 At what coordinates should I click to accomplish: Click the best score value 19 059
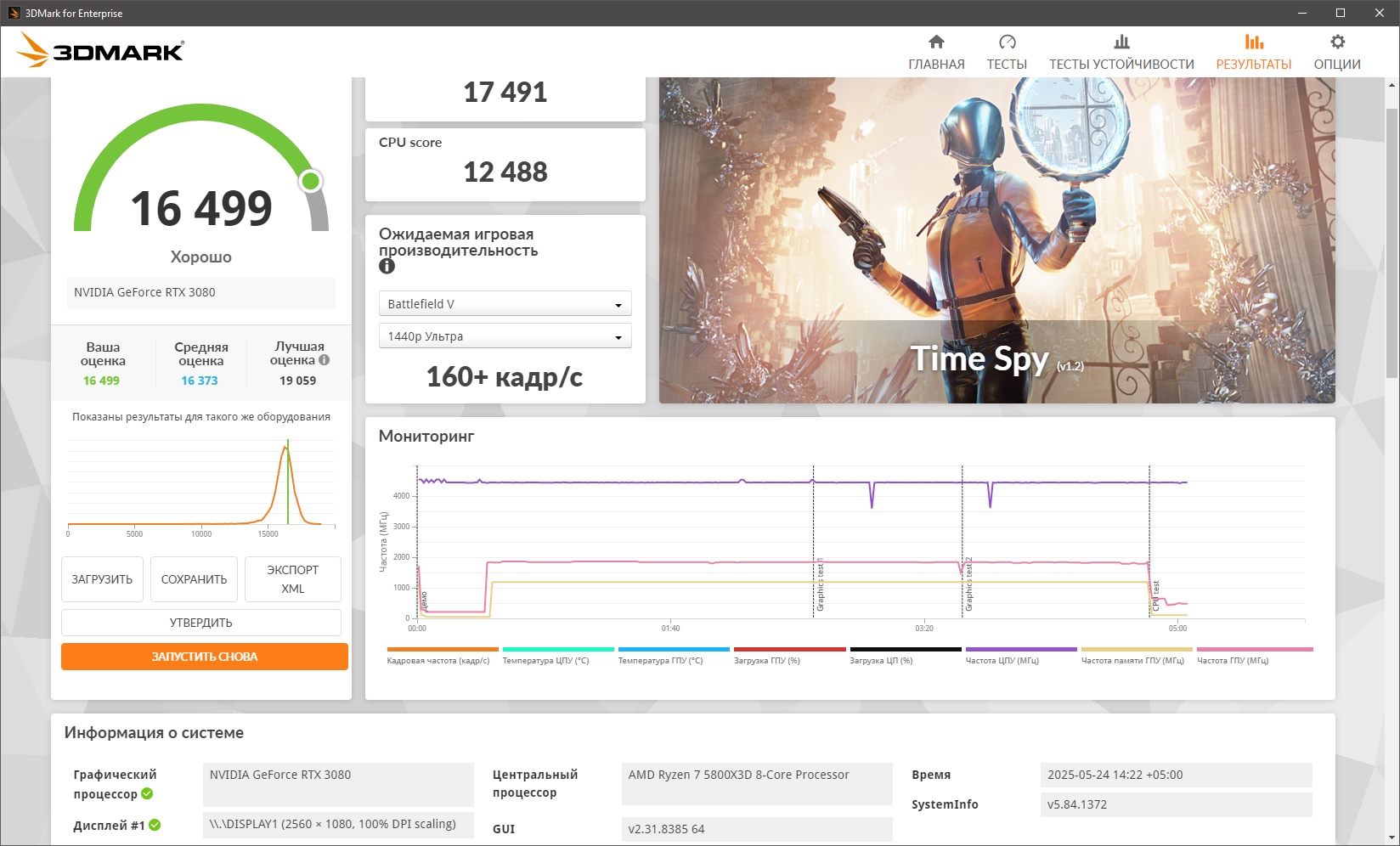click(x=298, y=381)
